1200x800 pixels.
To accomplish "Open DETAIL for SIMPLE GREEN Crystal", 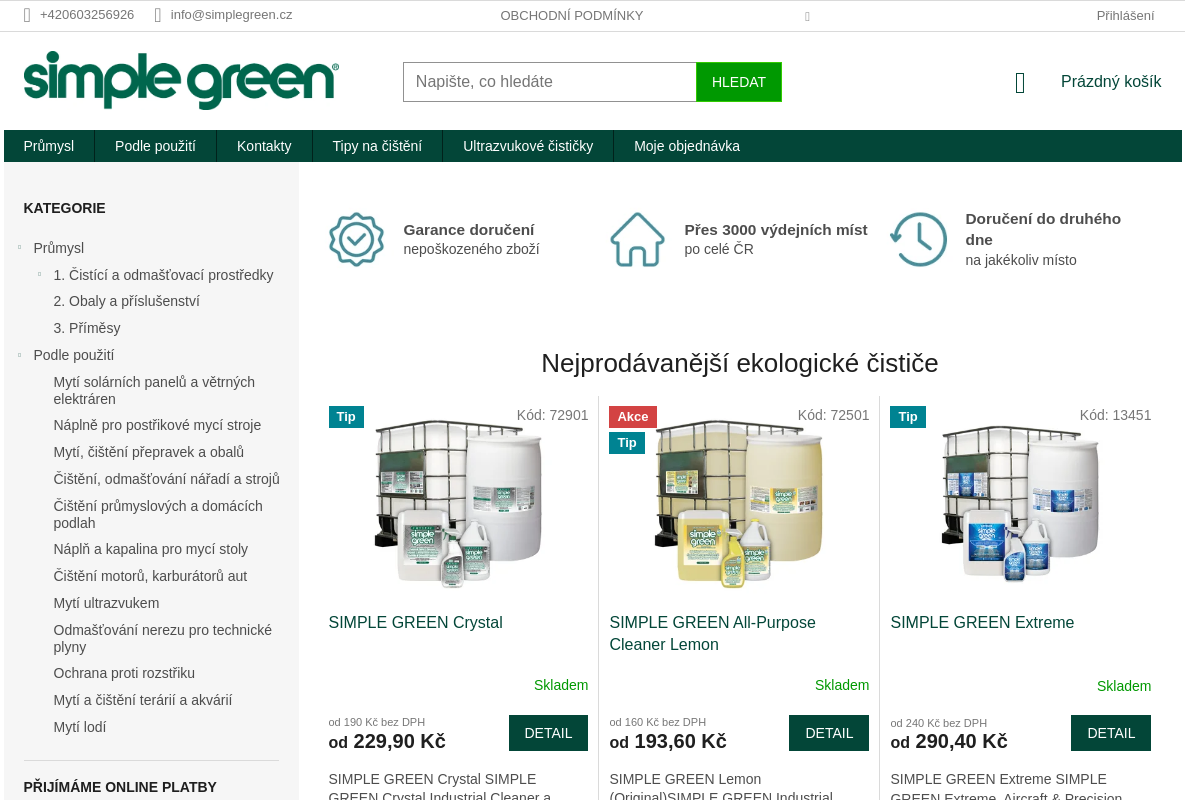I will [548, 733].
